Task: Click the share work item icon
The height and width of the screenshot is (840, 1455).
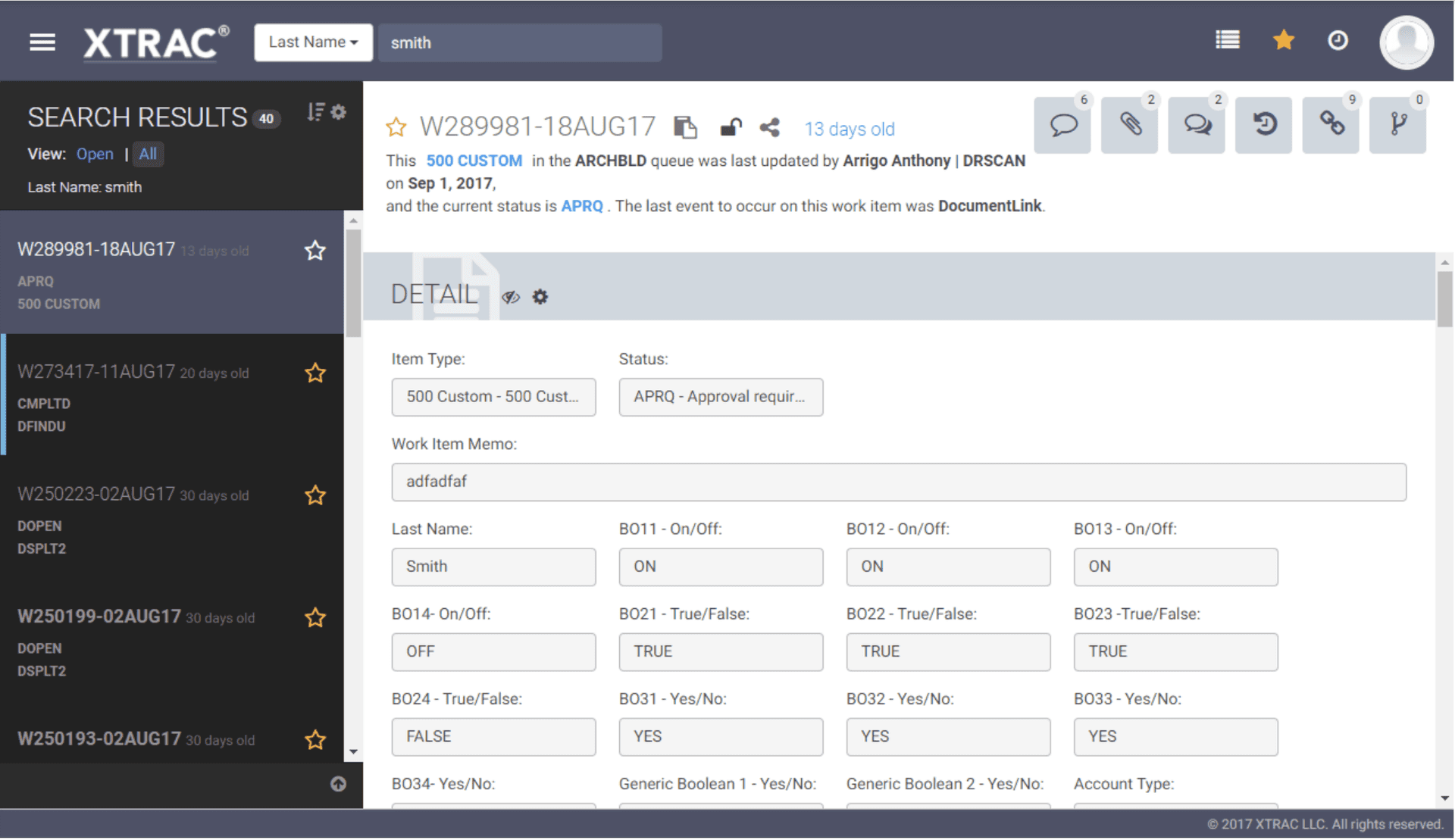Action: pos(770,127)
